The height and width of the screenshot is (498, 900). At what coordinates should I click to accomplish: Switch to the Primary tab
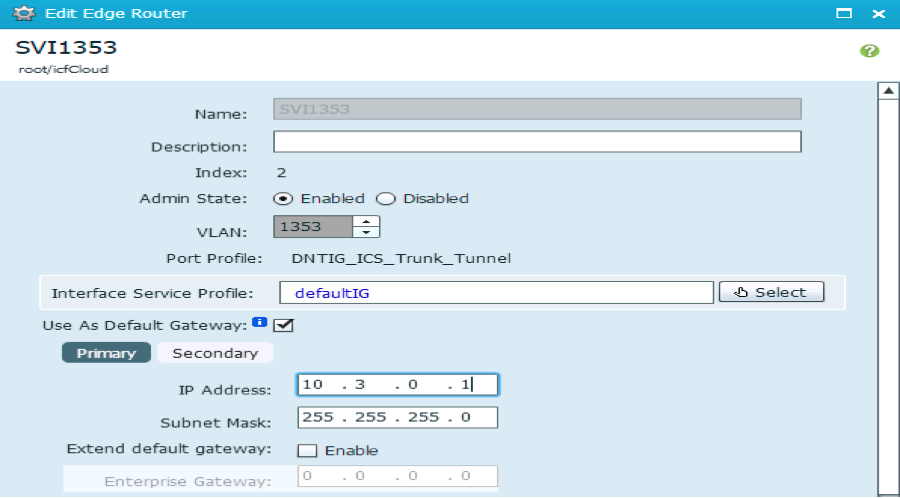106,353
